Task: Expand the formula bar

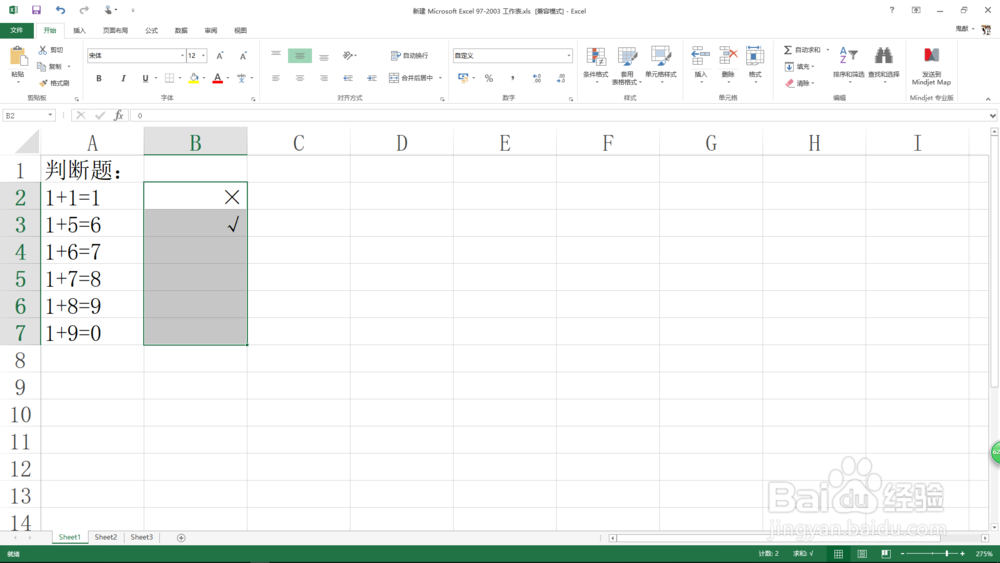Action: 992,115
